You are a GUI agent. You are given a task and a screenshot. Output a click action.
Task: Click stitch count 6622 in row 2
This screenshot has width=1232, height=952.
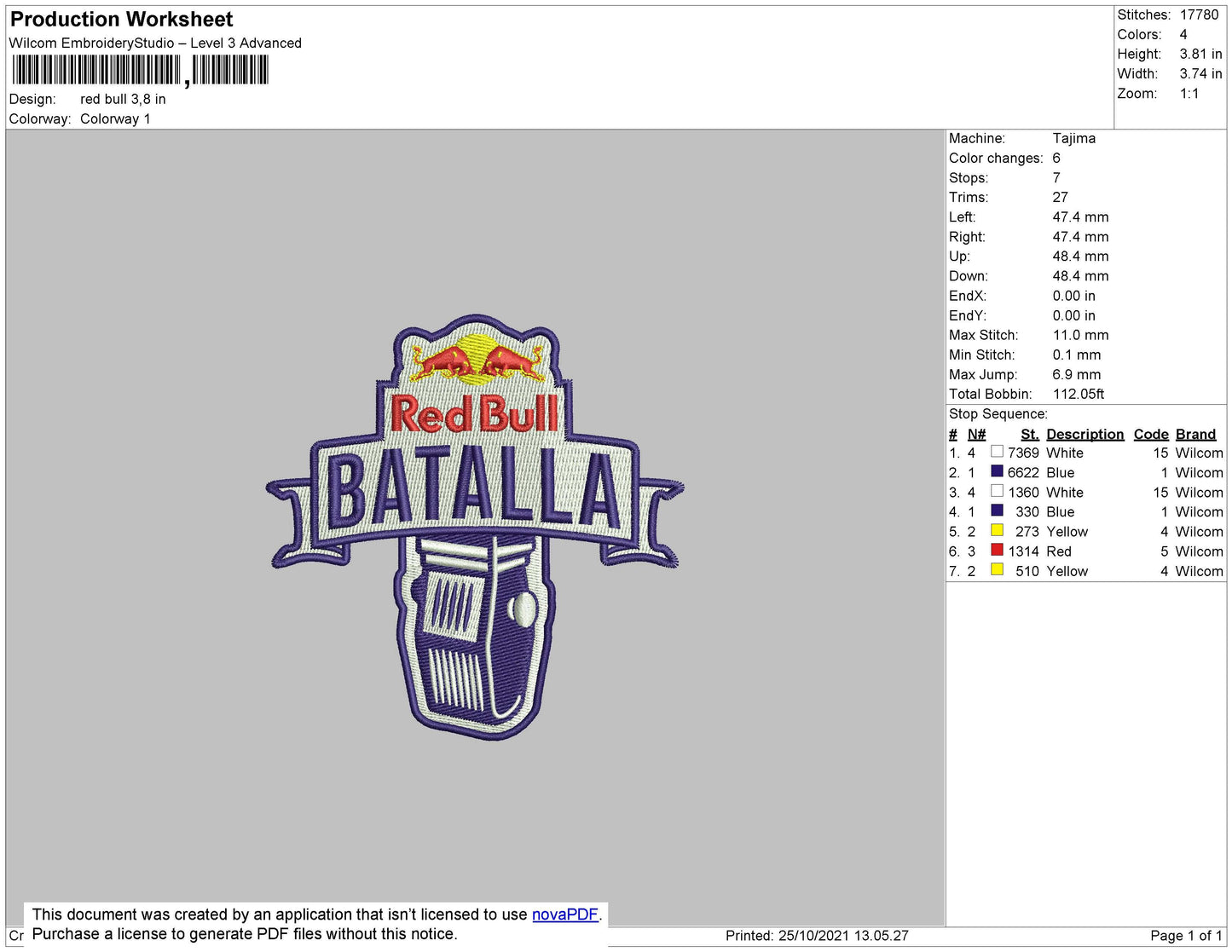(x=1023, y=472)
